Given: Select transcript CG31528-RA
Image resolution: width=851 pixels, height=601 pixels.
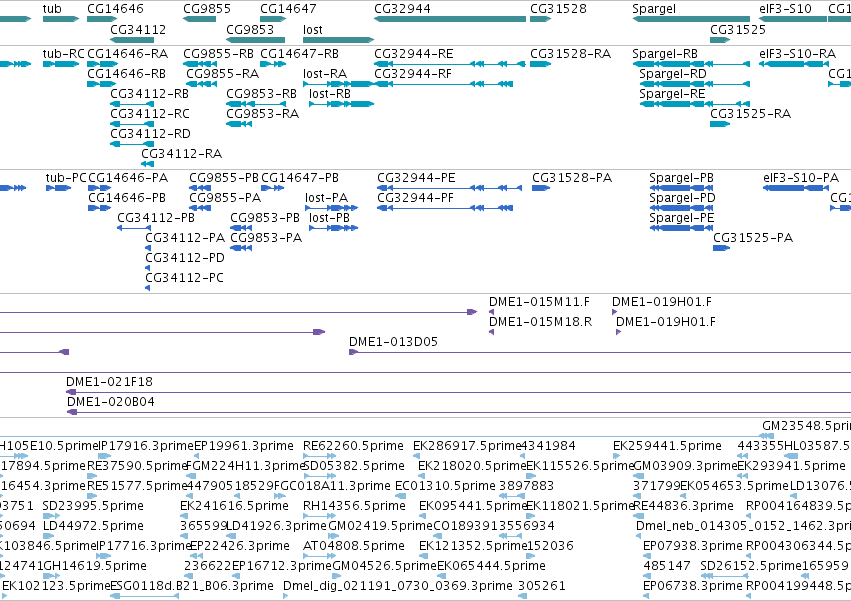Looking at the screenshot, I should [541, 64].
